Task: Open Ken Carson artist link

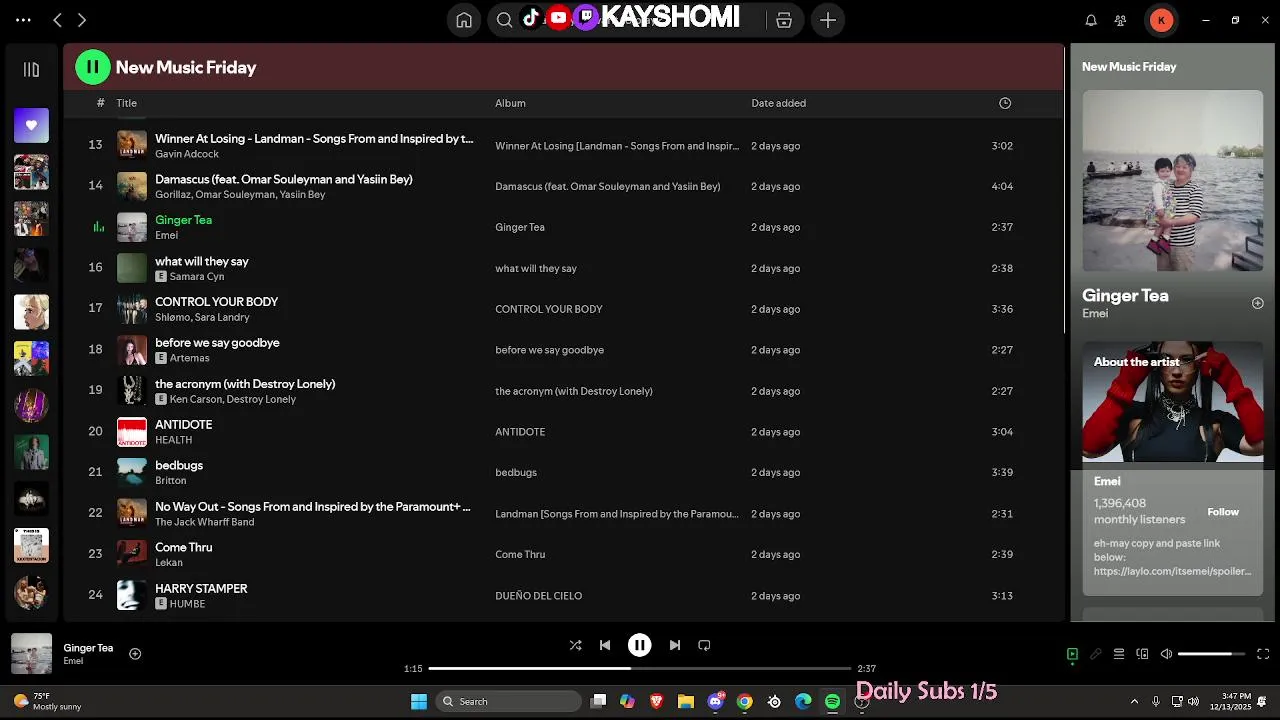Action: coord(196,399)
